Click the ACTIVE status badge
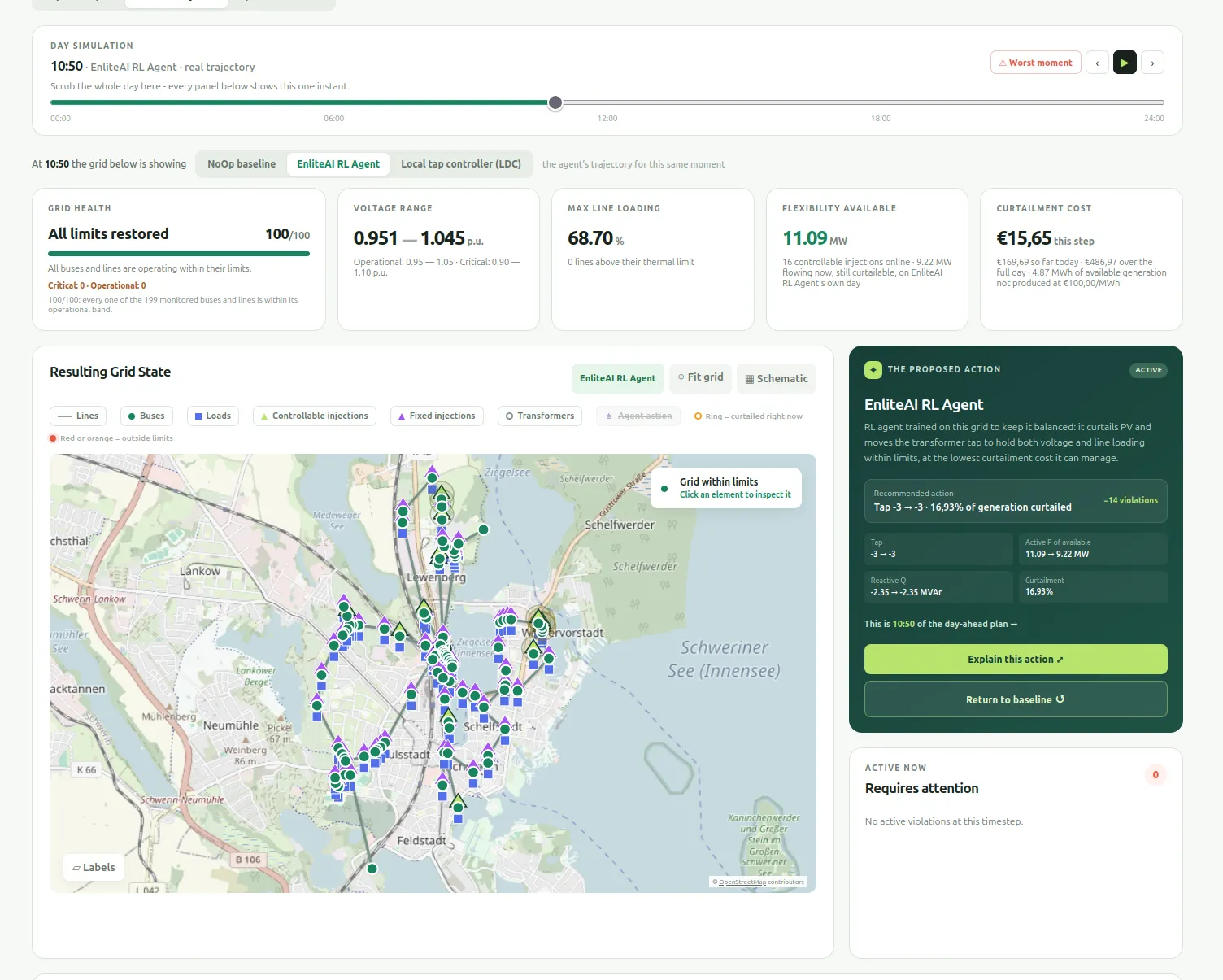The height and width of the screenshot is (980, 1223). [x=1148, y=370]
